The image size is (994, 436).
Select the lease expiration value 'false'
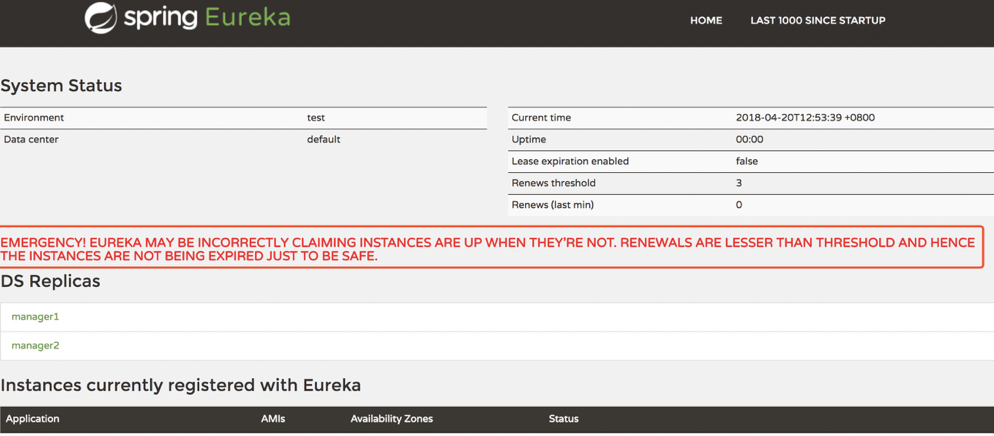tap(747, 162)
